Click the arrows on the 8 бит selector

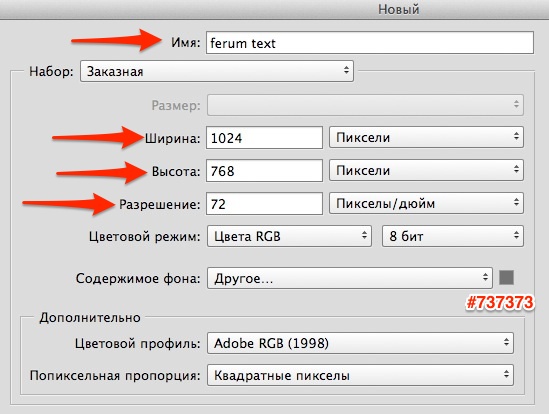coord(516,235)
